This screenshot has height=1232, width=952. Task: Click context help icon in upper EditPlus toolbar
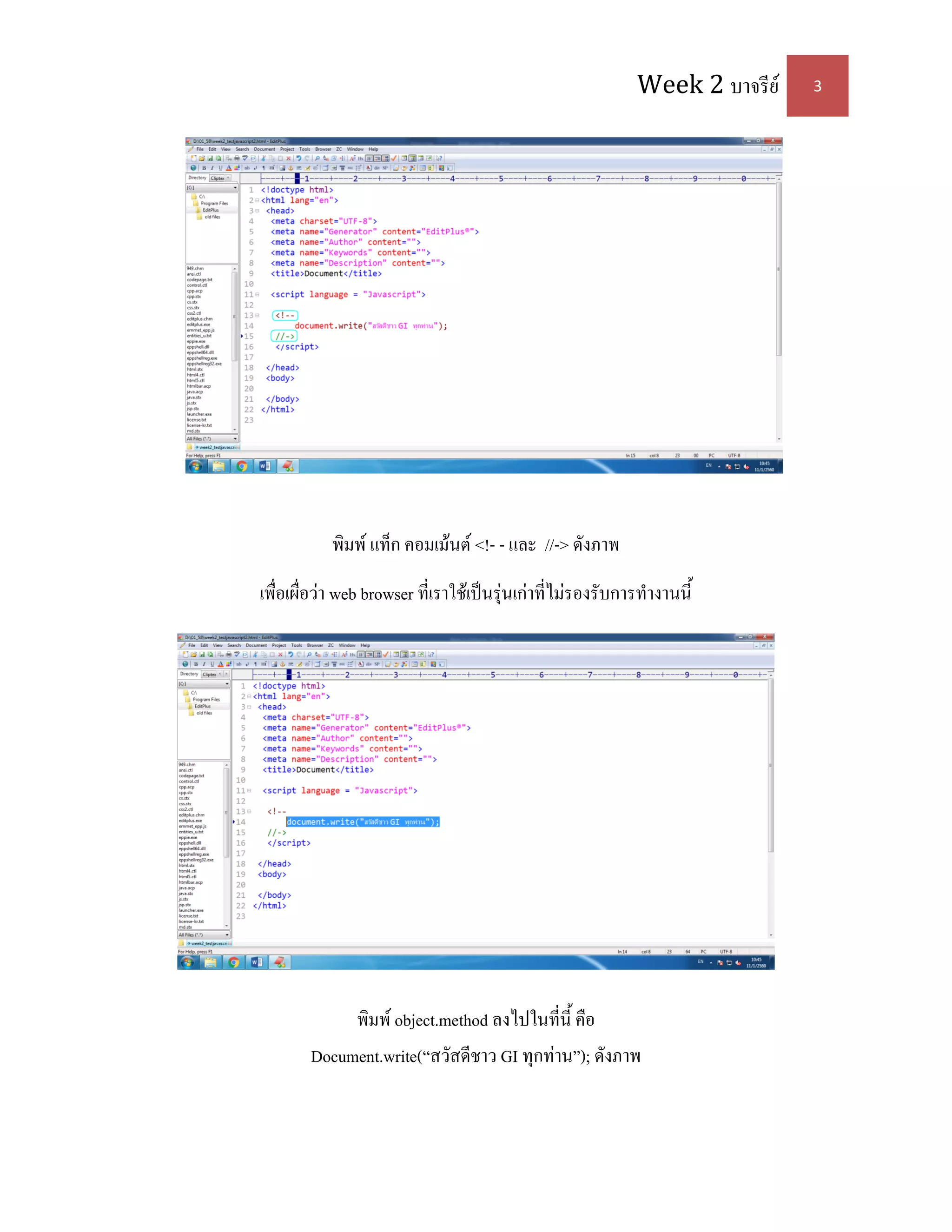coord(439,159)
